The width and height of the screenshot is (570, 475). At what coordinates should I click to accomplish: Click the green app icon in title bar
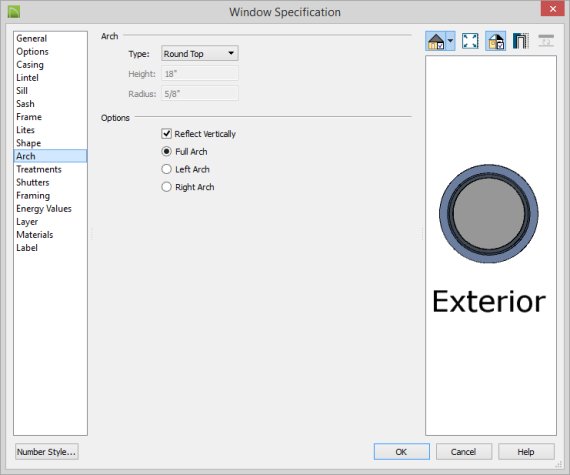[x=14, y=12]
